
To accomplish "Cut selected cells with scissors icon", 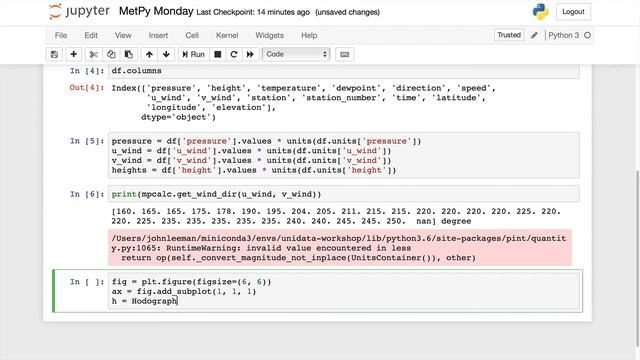I will tap(93, 54).
